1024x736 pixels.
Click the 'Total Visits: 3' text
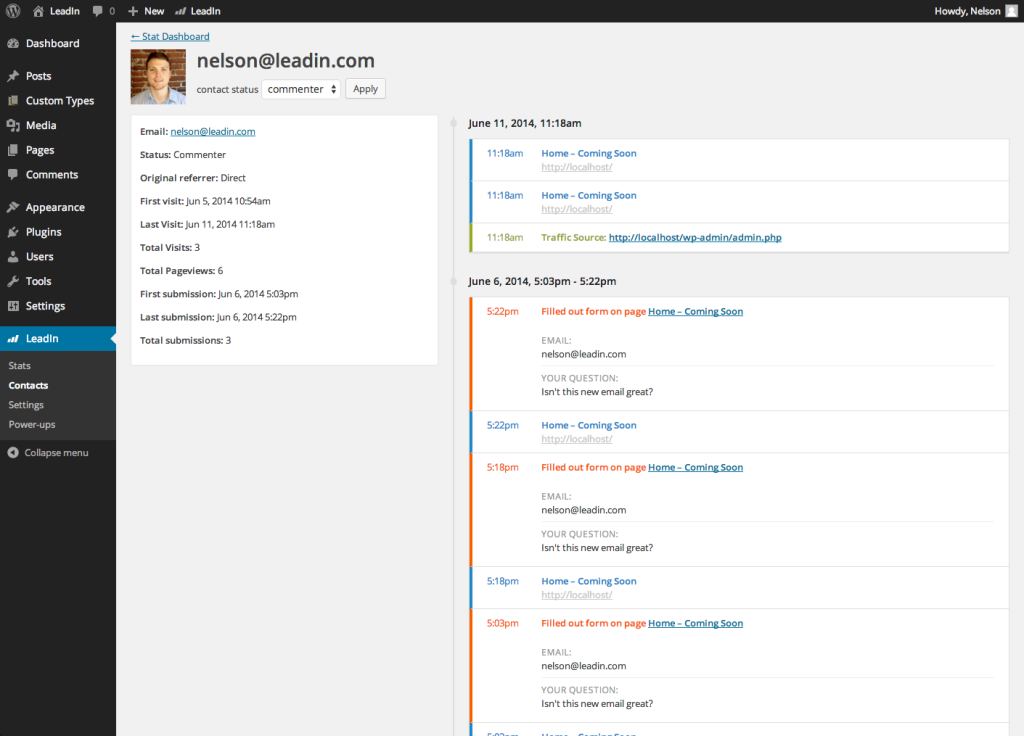click(170, 248)
